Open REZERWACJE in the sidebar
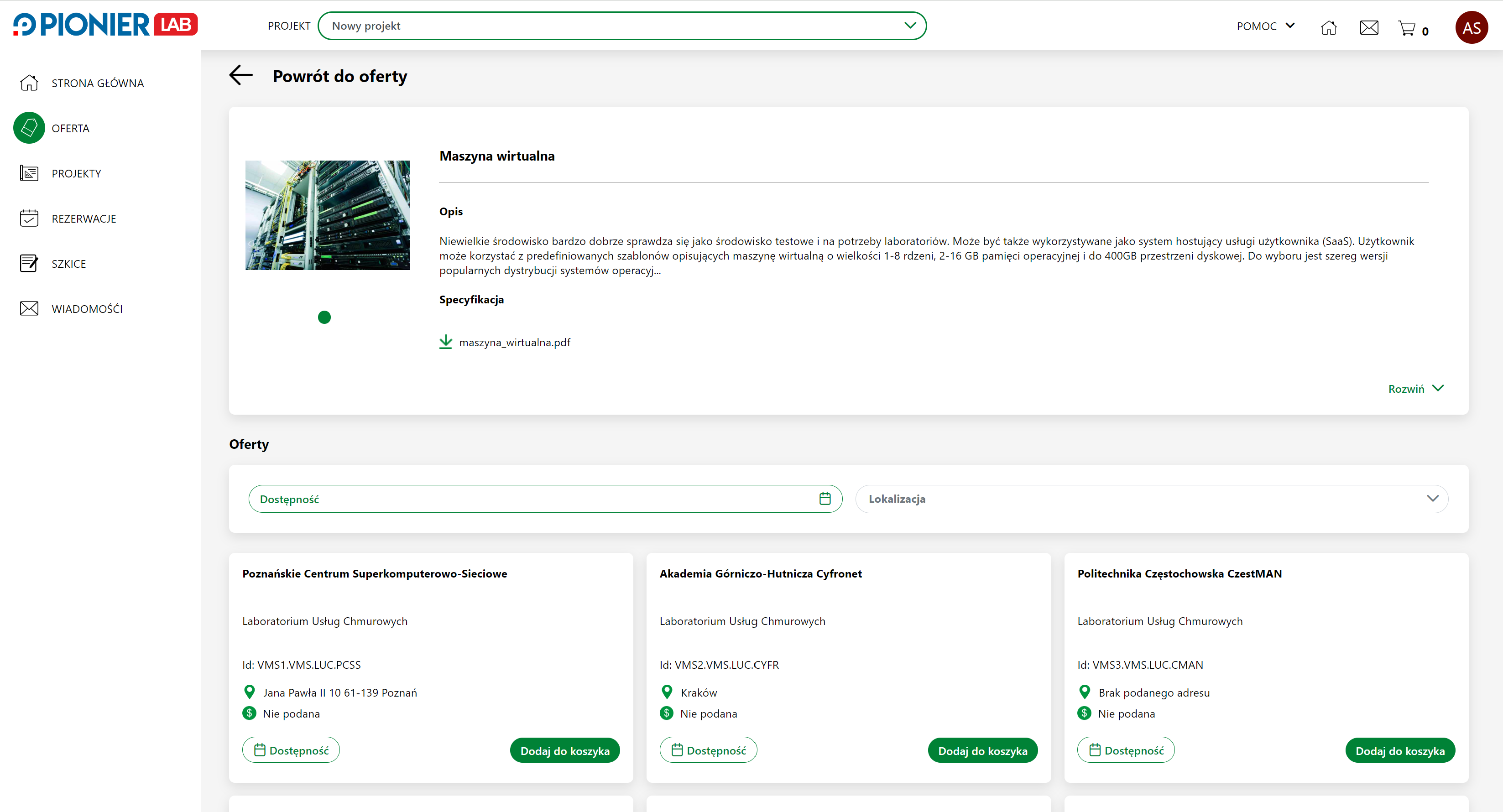The image size is (1503, 812). [84, 219]
